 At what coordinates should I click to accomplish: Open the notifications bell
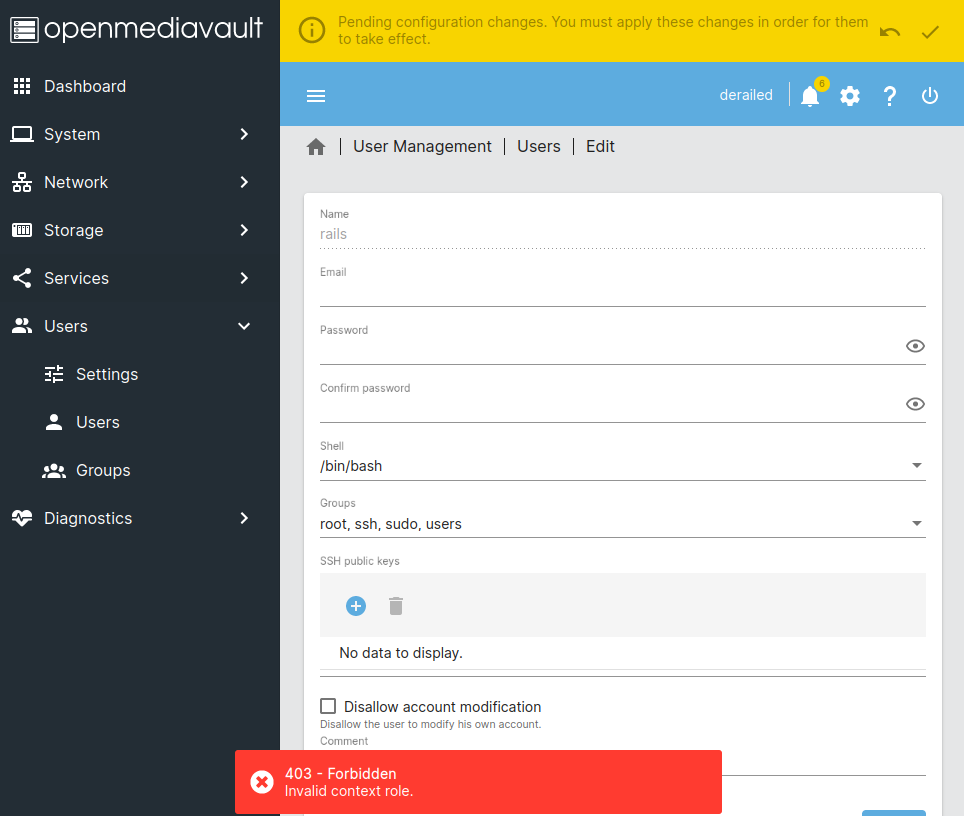pos(810,96)
